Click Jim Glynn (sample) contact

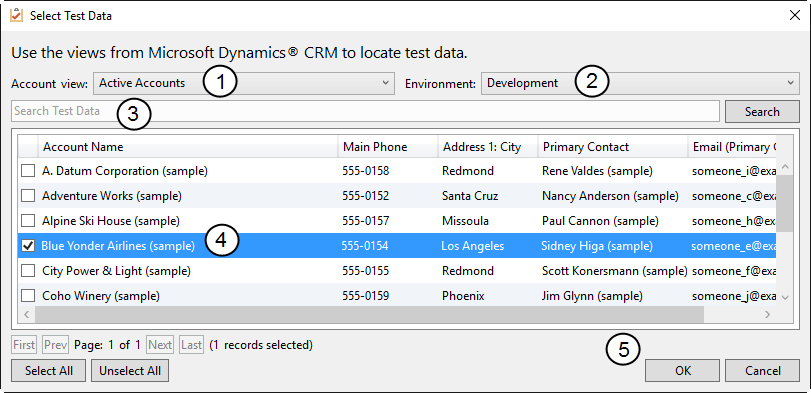[592, 296]
